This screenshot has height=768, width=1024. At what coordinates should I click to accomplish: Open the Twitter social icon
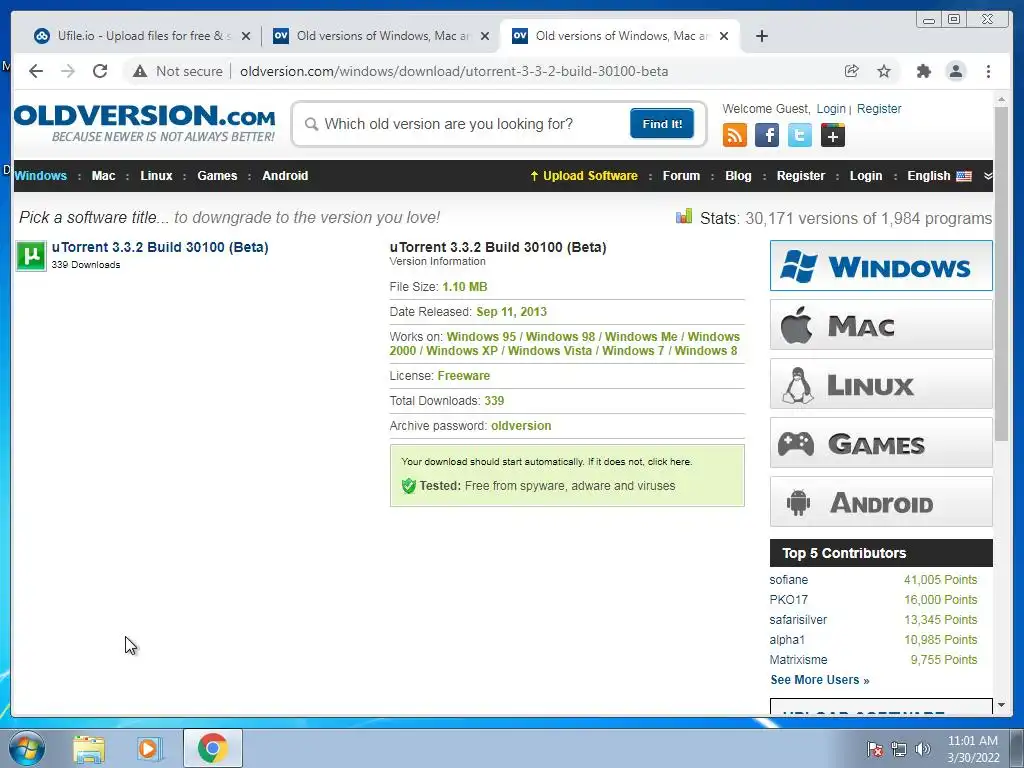click(799, 135)
